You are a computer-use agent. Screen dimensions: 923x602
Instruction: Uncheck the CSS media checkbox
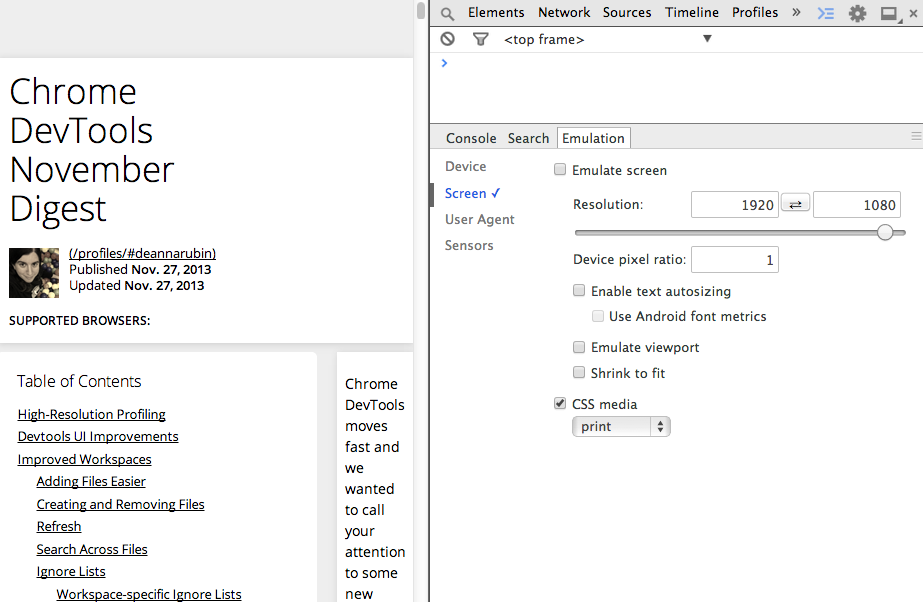pyautogui.click(x=560, y=404)
